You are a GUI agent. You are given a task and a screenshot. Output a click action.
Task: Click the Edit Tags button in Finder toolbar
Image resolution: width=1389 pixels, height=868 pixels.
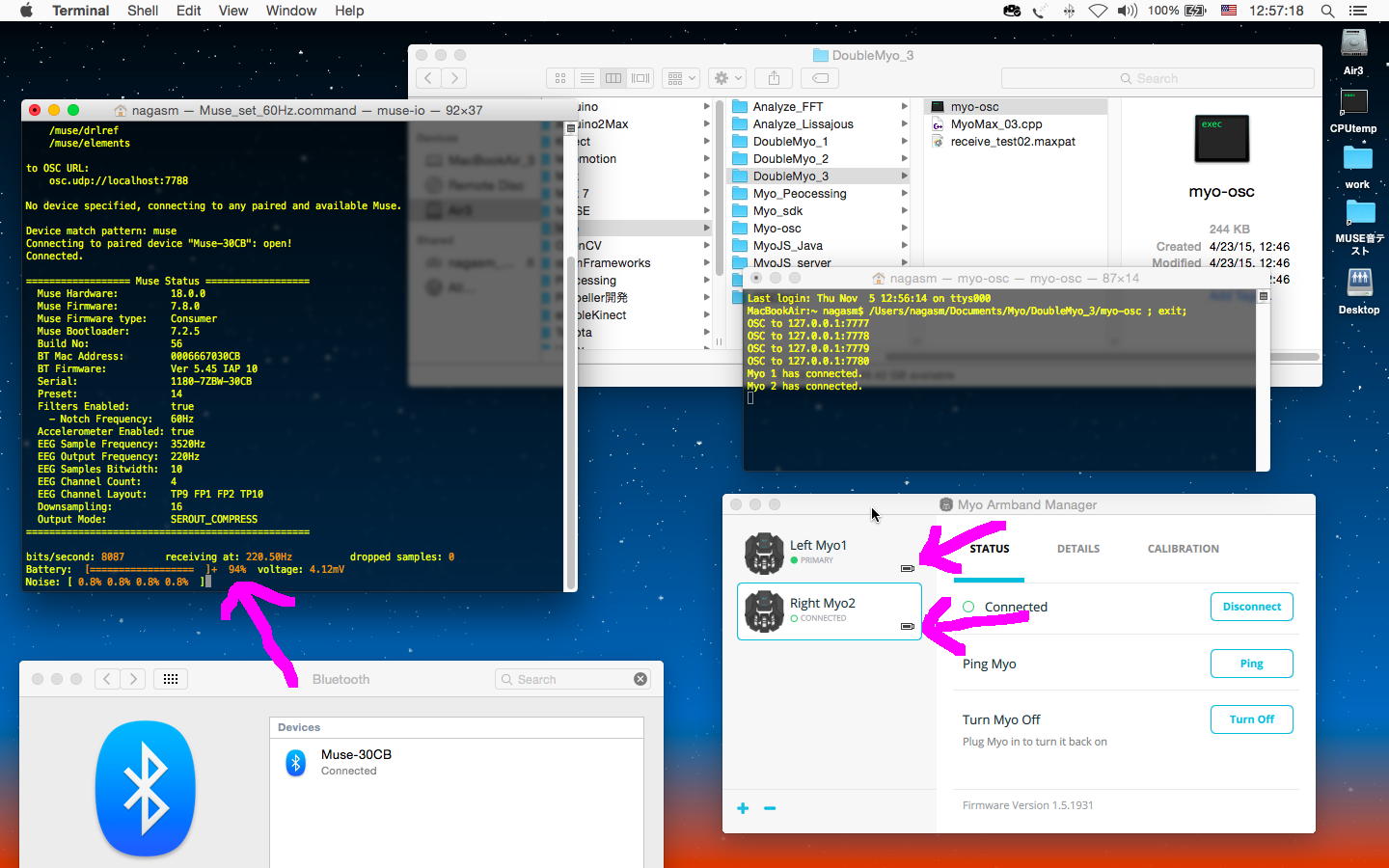point(820,78)
